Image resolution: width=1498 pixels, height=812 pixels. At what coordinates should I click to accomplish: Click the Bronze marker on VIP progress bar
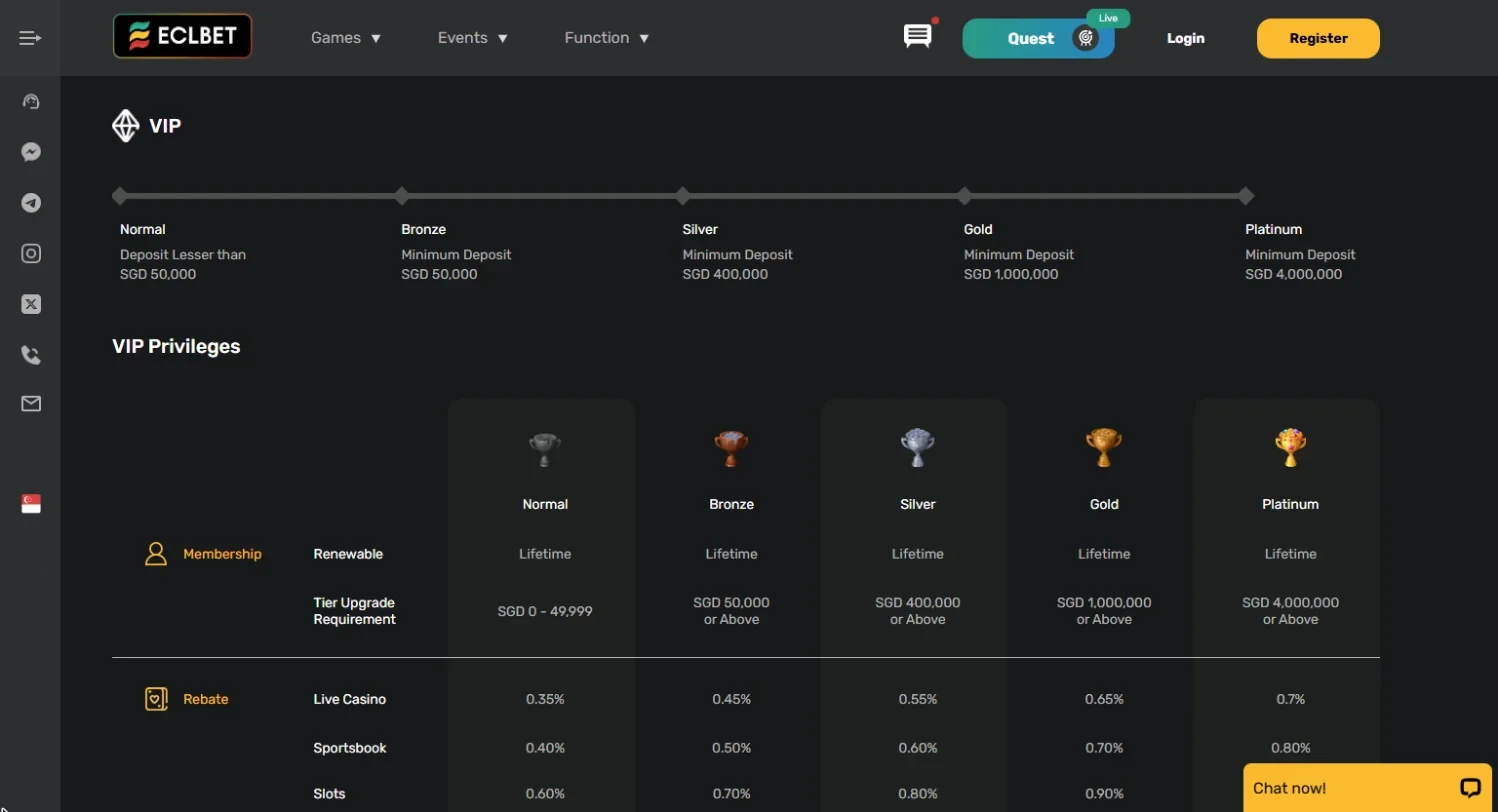(x=402, y=195)
